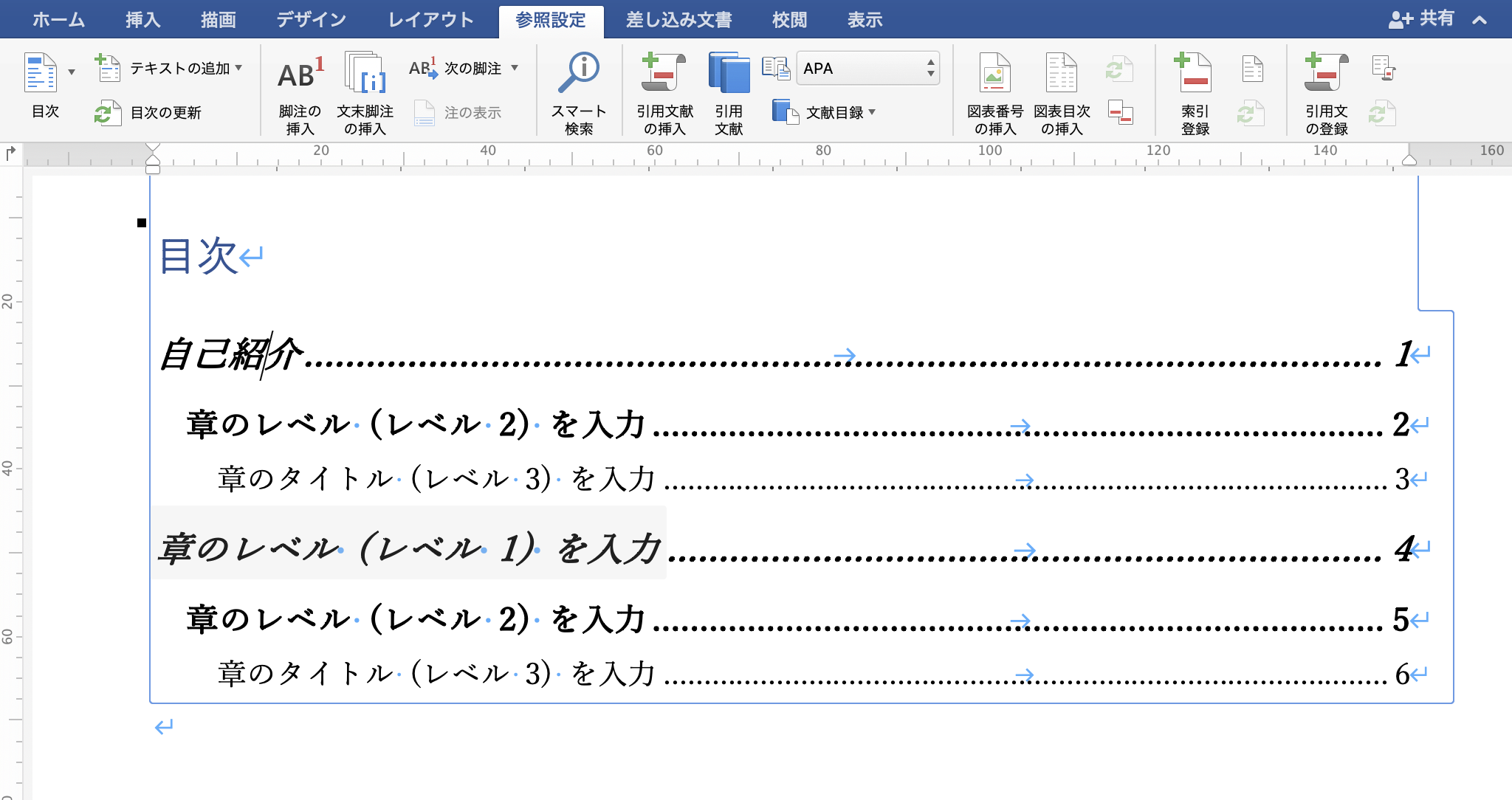The height and width of the screenshot is (800, 1512).
Task: Click the first 章のレベル (レベル 2) entry, page 2
Action: pyautogui.click(x=416, y=424)
